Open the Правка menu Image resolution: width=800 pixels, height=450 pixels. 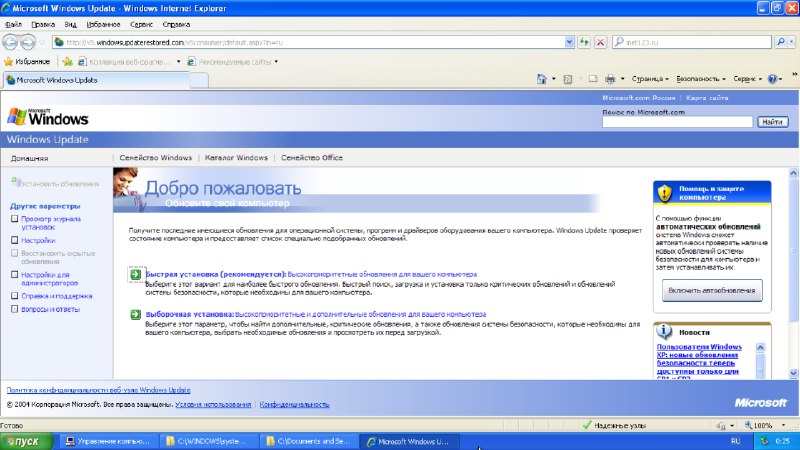pyautogui.click(x=43, y=24)
